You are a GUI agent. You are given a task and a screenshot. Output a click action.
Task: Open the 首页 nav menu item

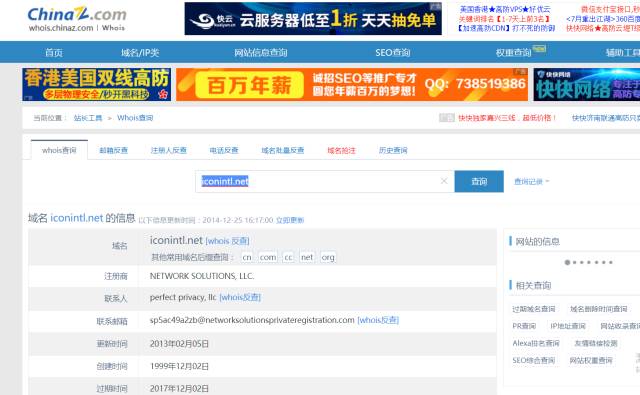[53, 52]
